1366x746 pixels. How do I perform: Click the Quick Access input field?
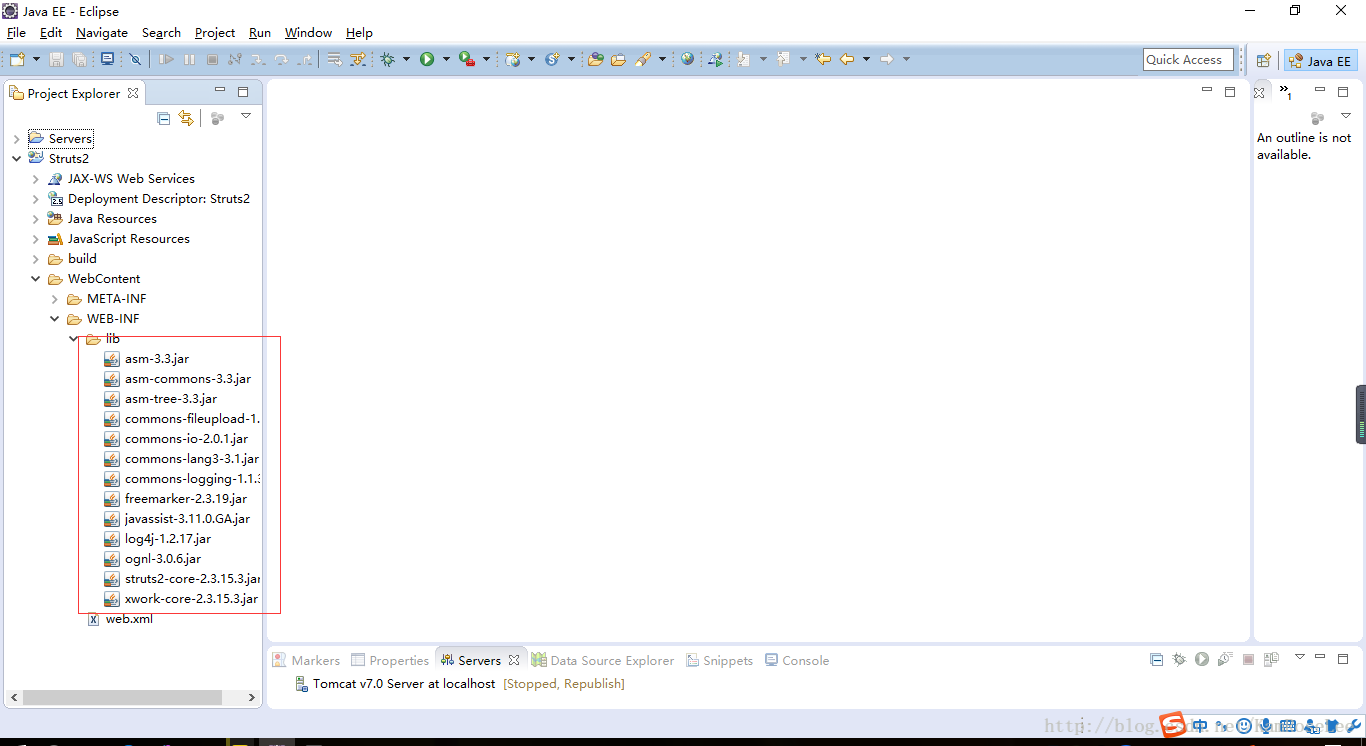tap(1188, 60)
